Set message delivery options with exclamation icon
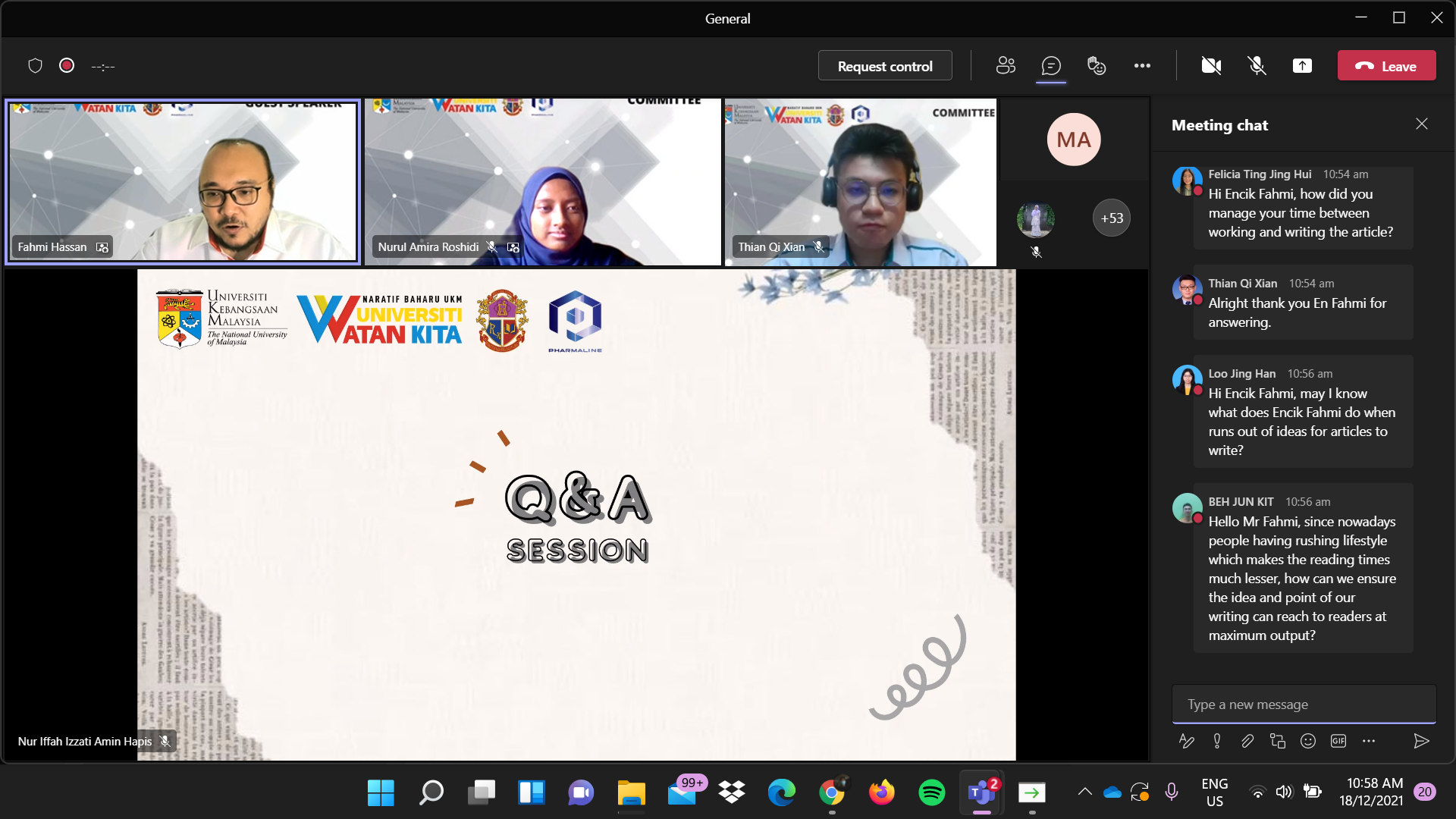This screenshot has height=819, width=1456. (x=1217, y=741)
